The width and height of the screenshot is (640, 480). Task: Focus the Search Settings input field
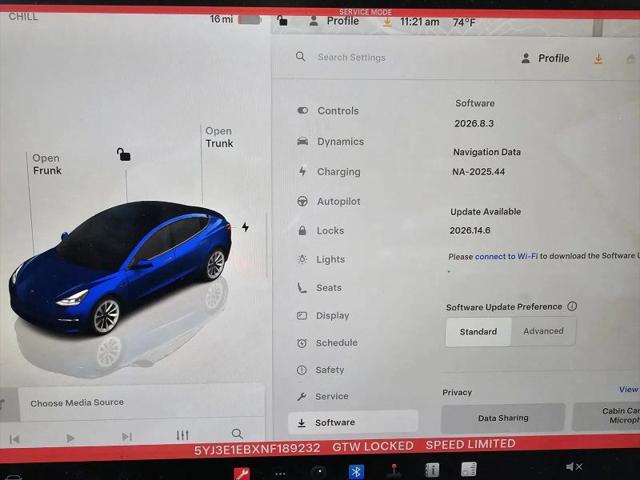click(351, 57)
